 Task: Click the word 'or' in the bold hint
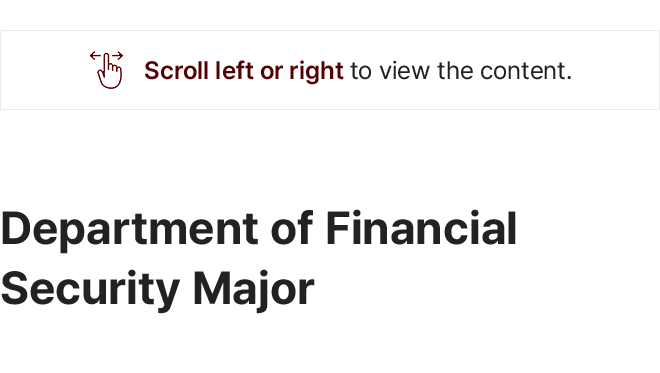tap(271, 72)
